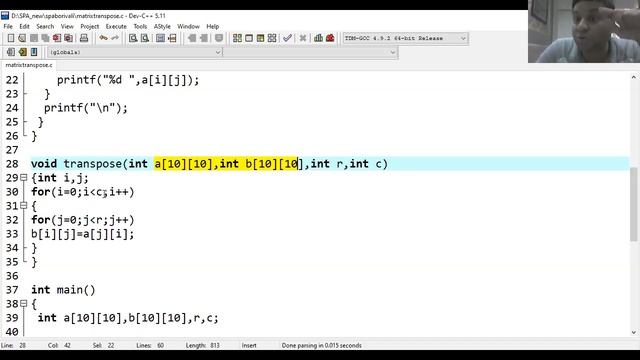Click the 'Lines: 60' status bar entry

click(x=150, y=345)
